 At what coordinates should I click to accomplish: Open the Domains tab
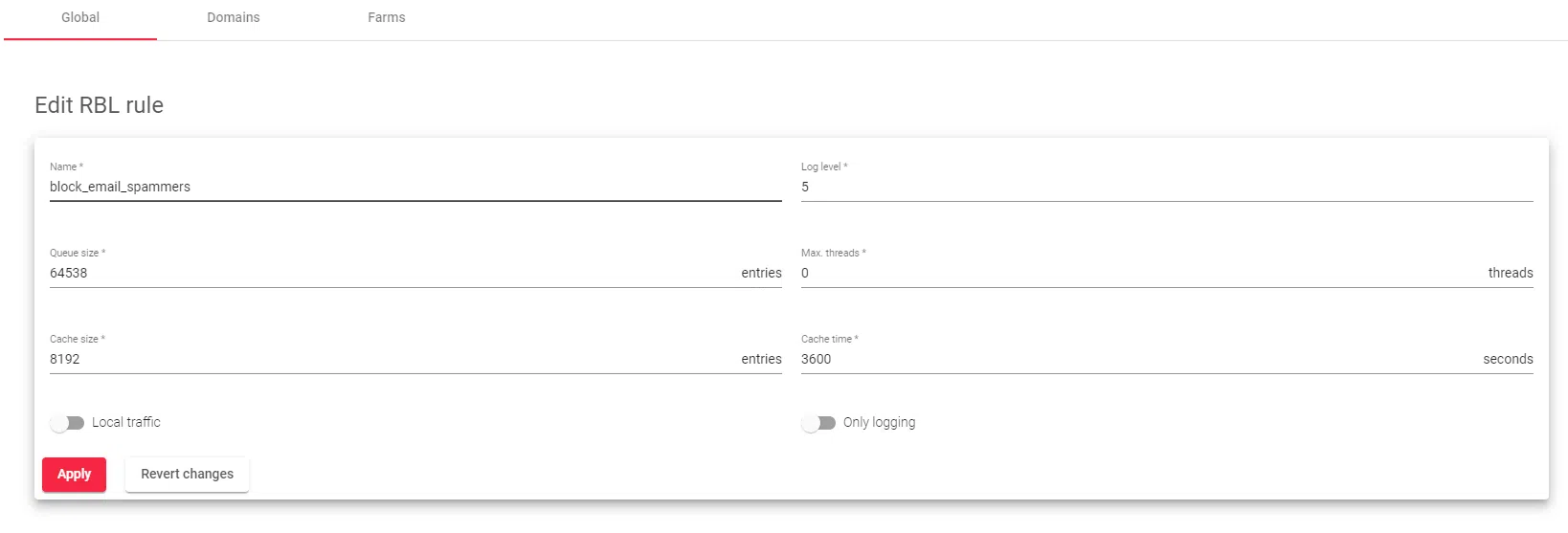234,18
